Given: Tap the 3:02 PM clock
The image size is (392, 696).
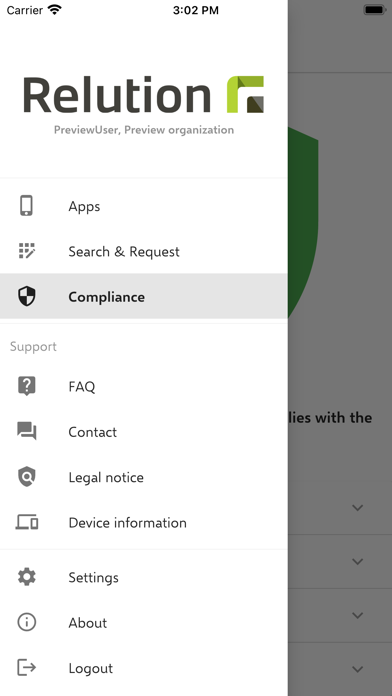Looking at the screenshot, I should coord(196,10).
